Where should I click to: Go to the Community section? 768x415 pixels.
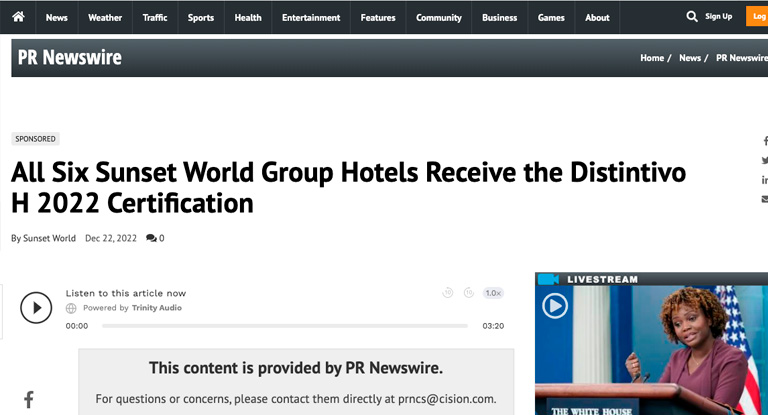coord(439,17)
